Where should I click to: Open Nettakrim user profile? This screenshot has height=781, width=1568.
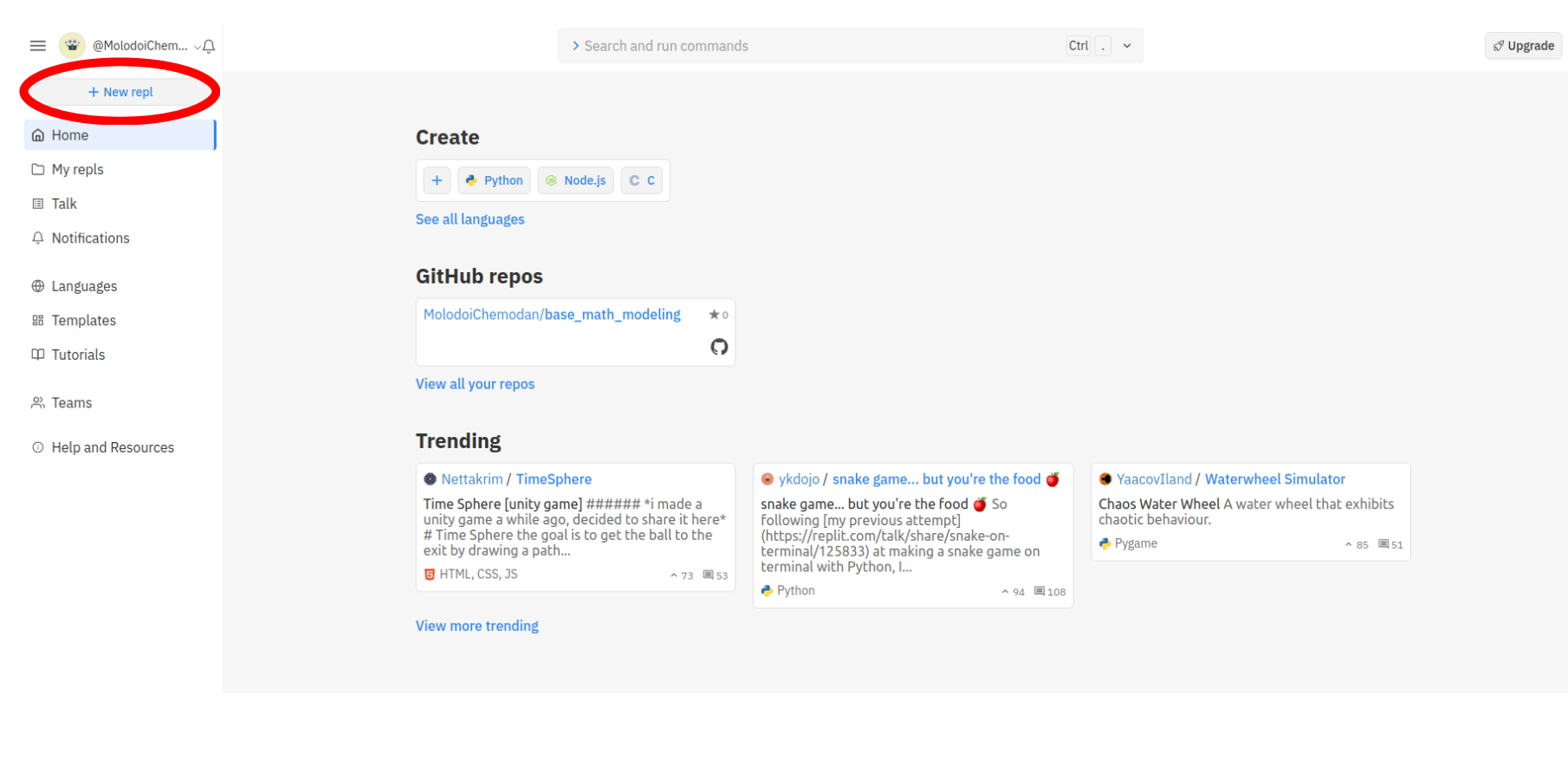point(472,479)
